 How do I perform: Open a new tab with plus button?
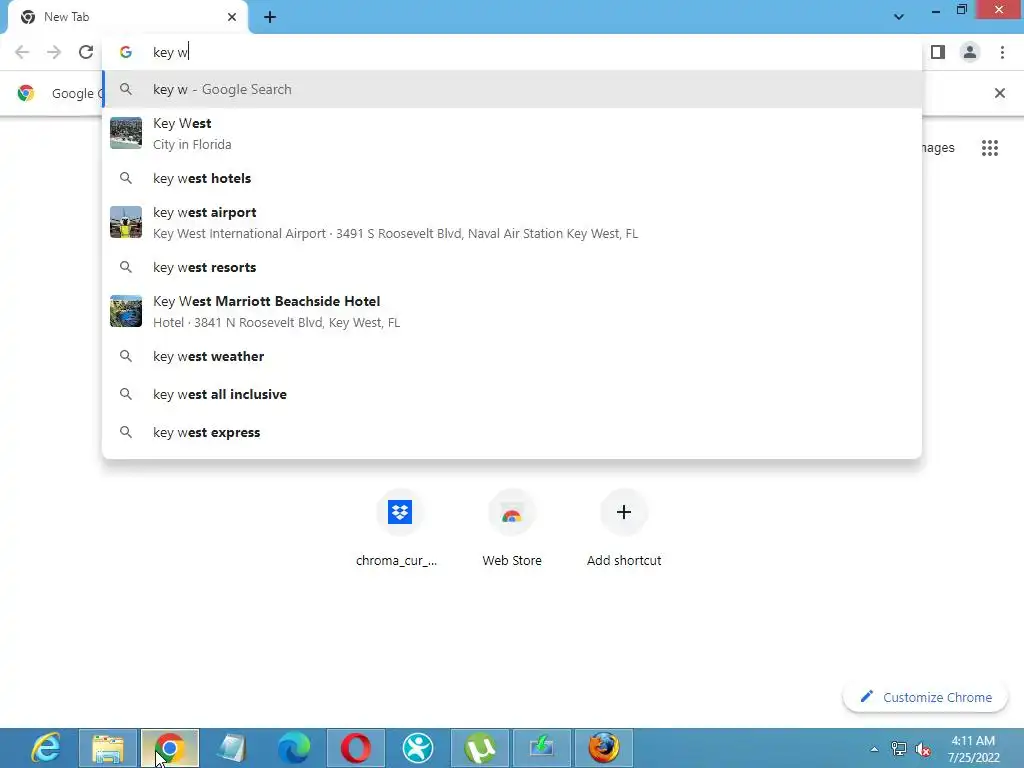[270, 17]
